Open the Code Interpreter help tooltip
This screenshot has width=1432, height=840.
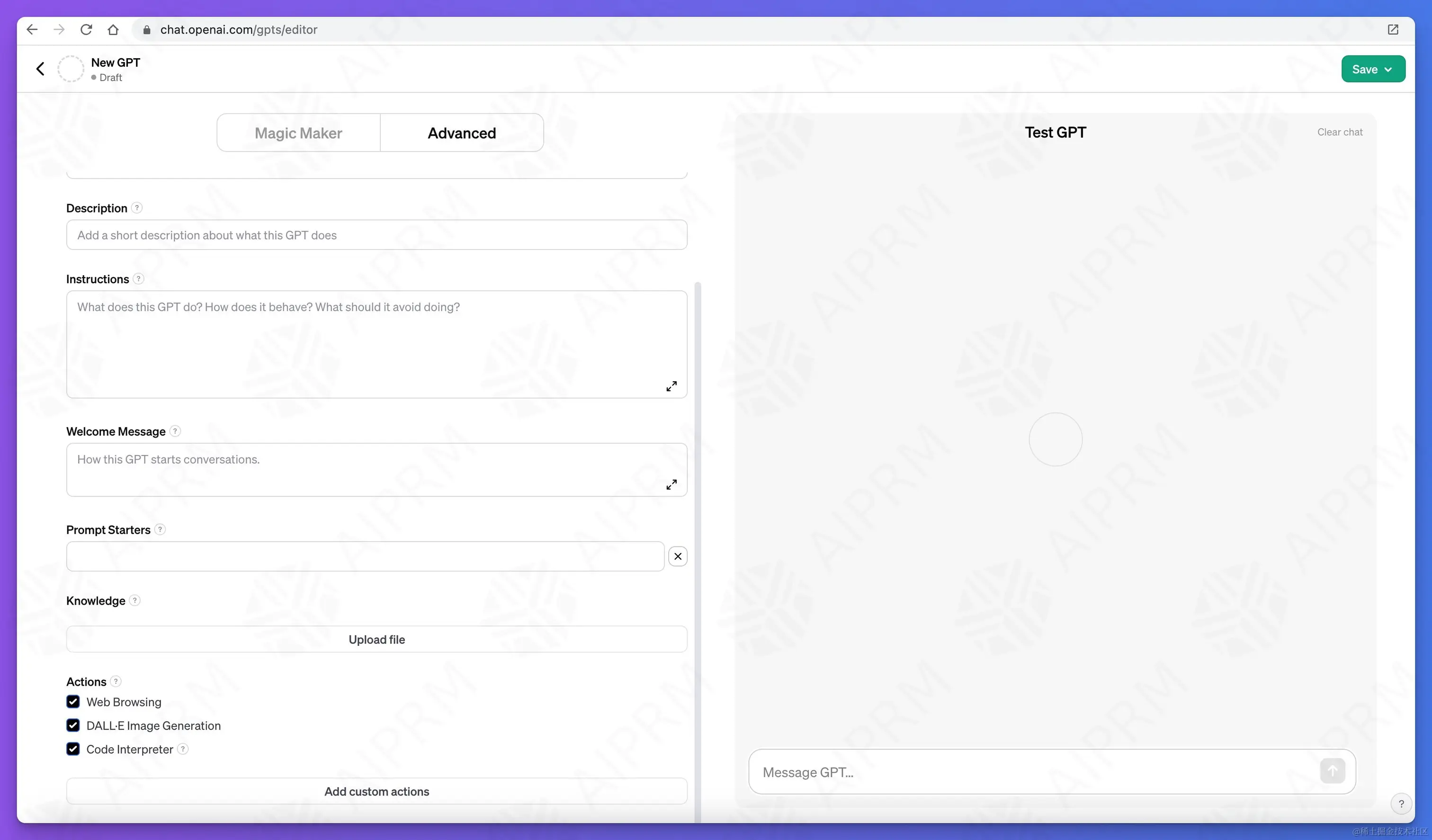click(183, 749)
